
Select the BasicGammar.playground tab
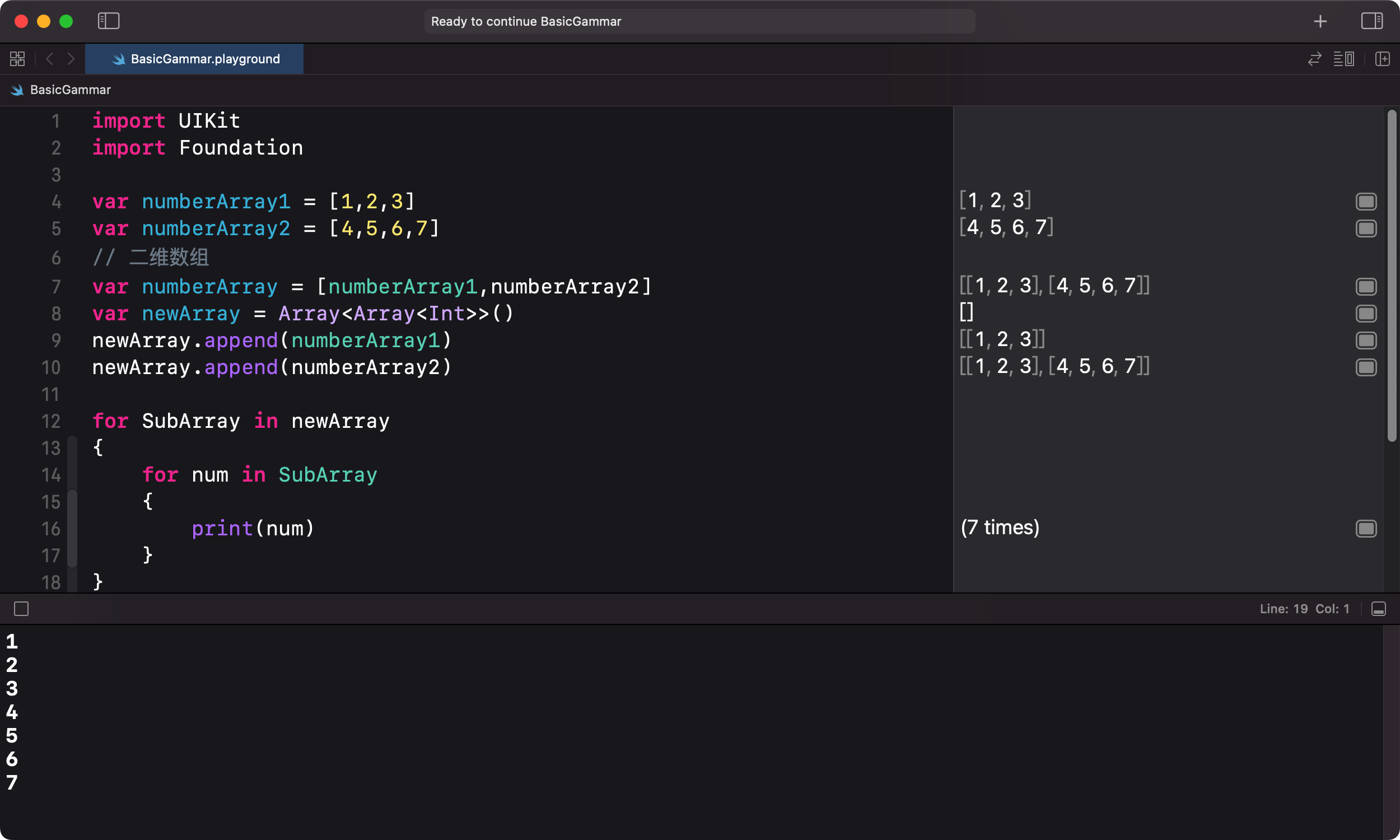tap(194, 59)
